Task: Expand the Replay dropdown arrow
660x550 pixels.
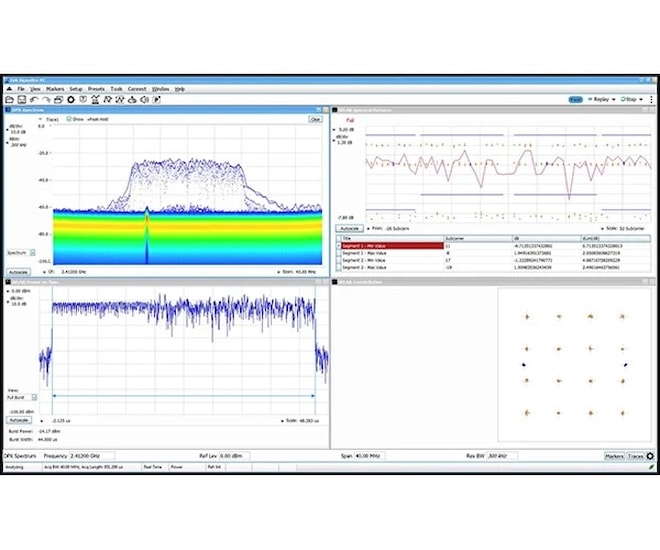Action: [614, 99]
